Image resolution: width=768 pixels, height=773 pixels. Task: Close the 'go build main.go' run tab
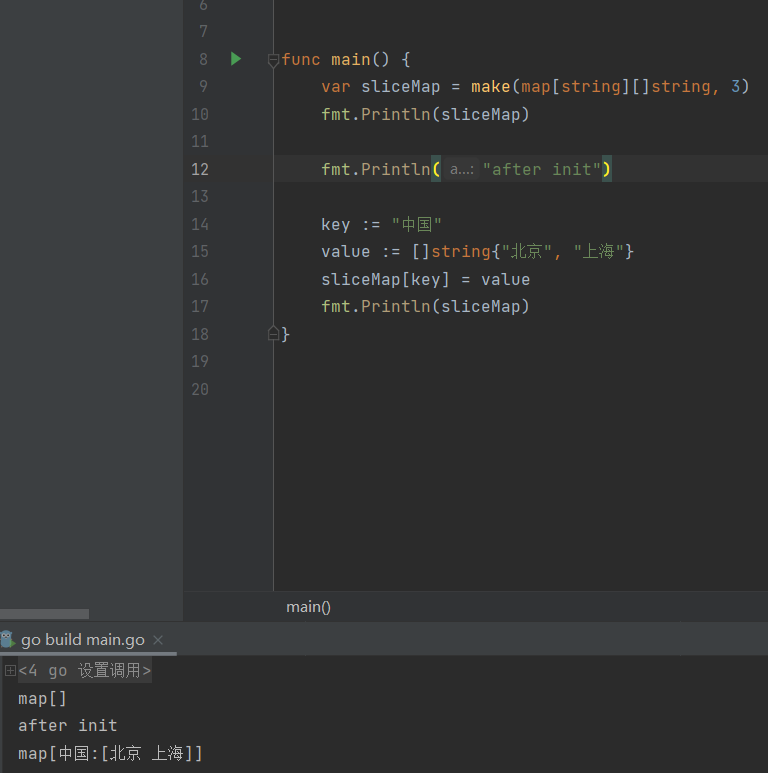pyautogui.click(x=158, y=640)
